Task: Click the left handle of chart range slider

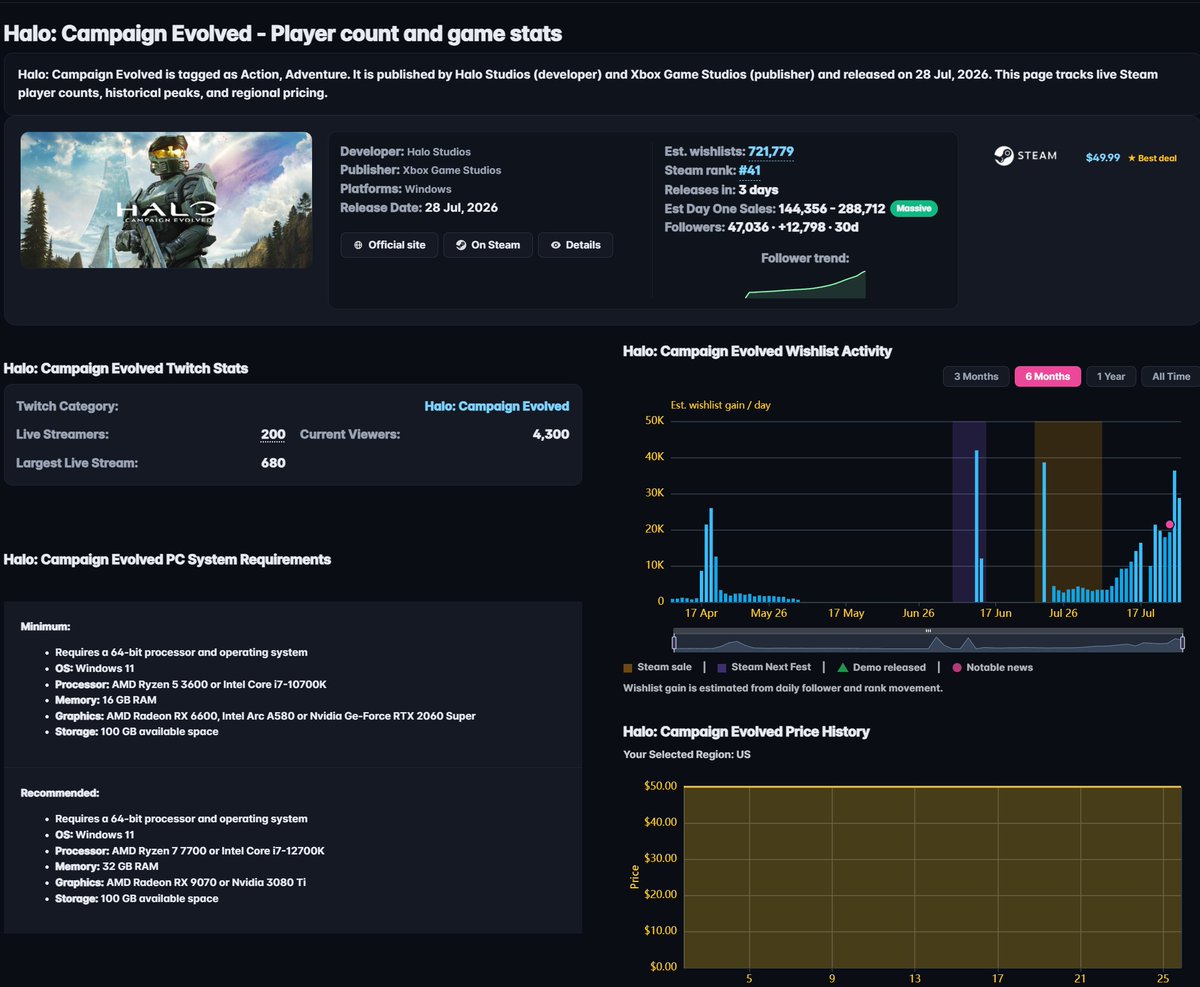Action: coord(674,642)
